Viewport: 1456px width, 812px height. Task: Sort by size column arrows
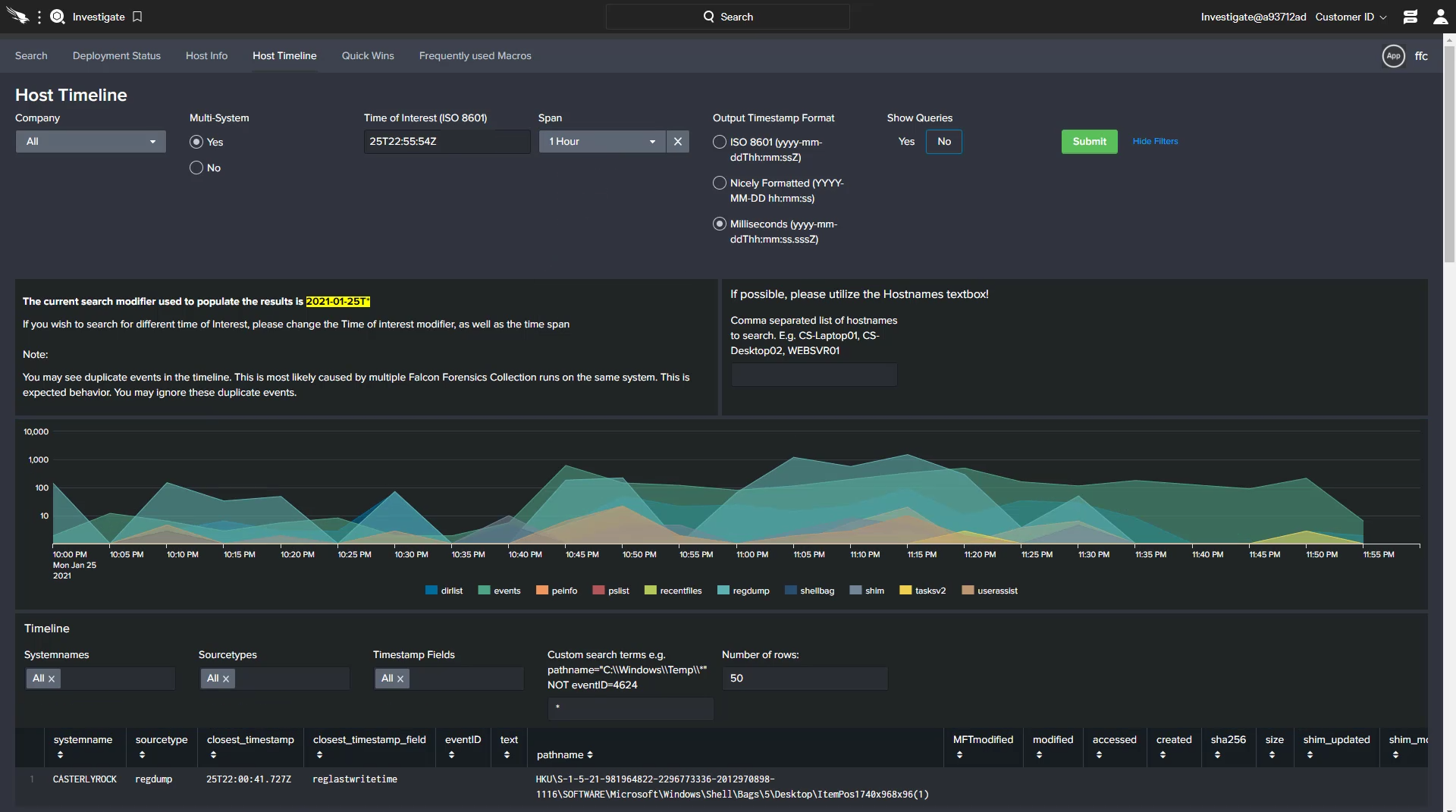tap(1272, 755)
